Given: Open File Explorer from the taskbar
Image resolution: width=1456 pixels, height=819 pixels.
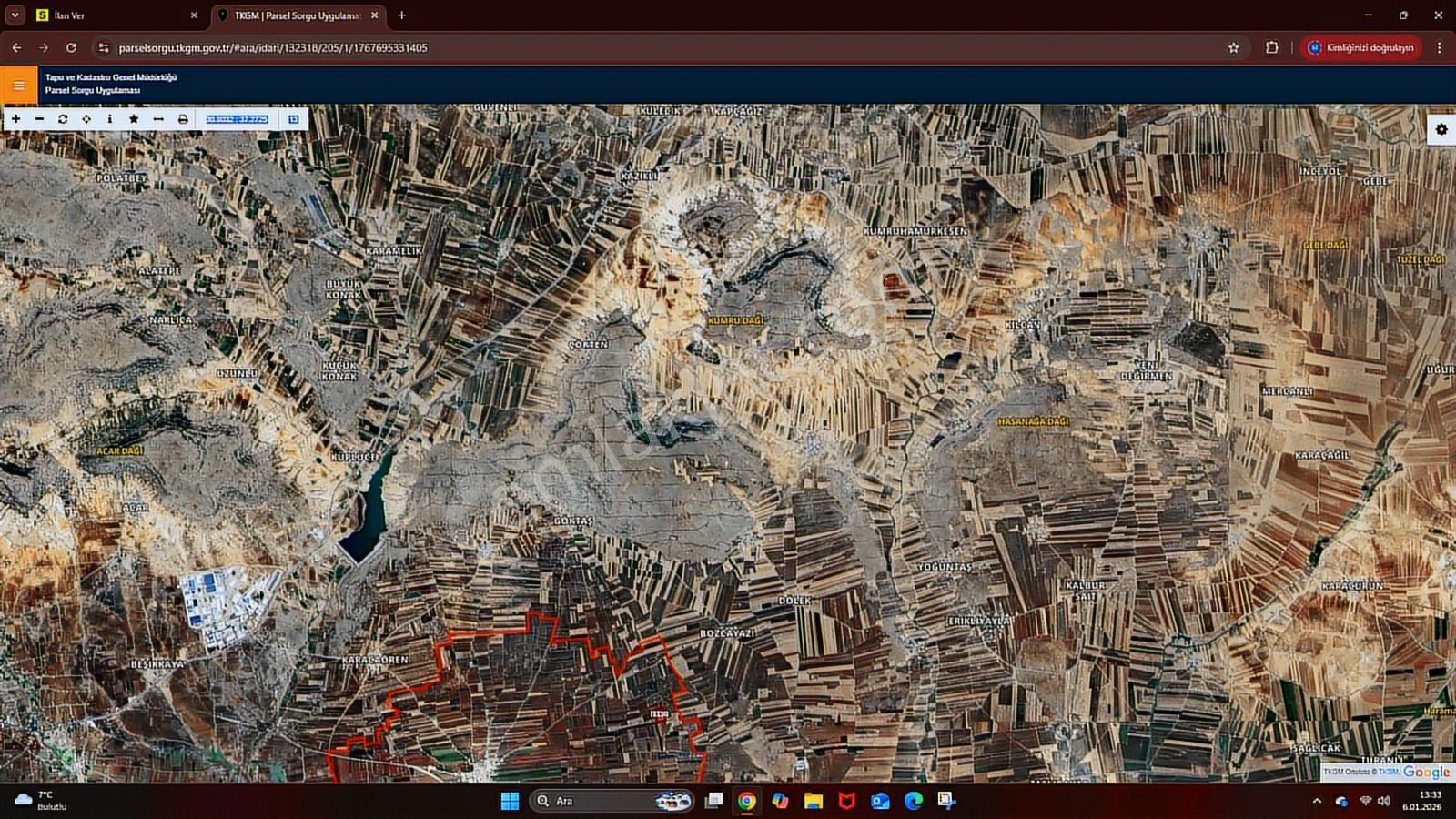Looking at the screenshot, I should (x=814, y=801).
